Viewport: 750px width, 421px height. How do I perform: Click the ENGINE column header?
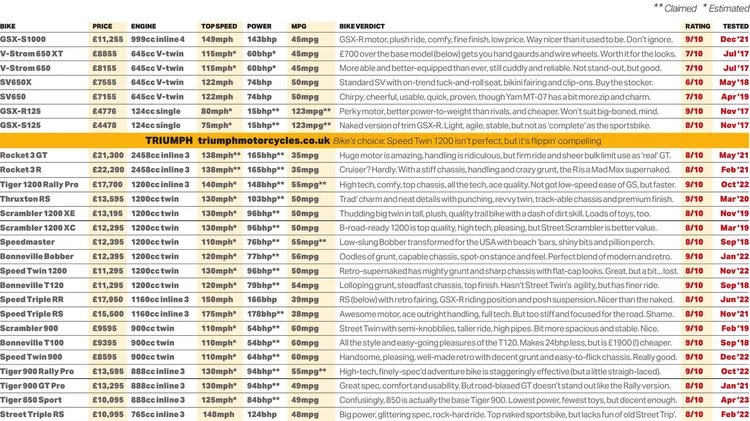tap(143, 26)
